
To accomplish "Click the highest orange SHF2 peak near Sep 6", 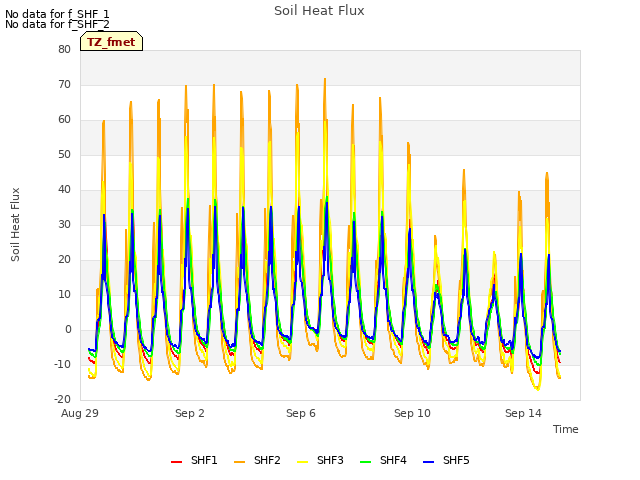I will 325,79.
